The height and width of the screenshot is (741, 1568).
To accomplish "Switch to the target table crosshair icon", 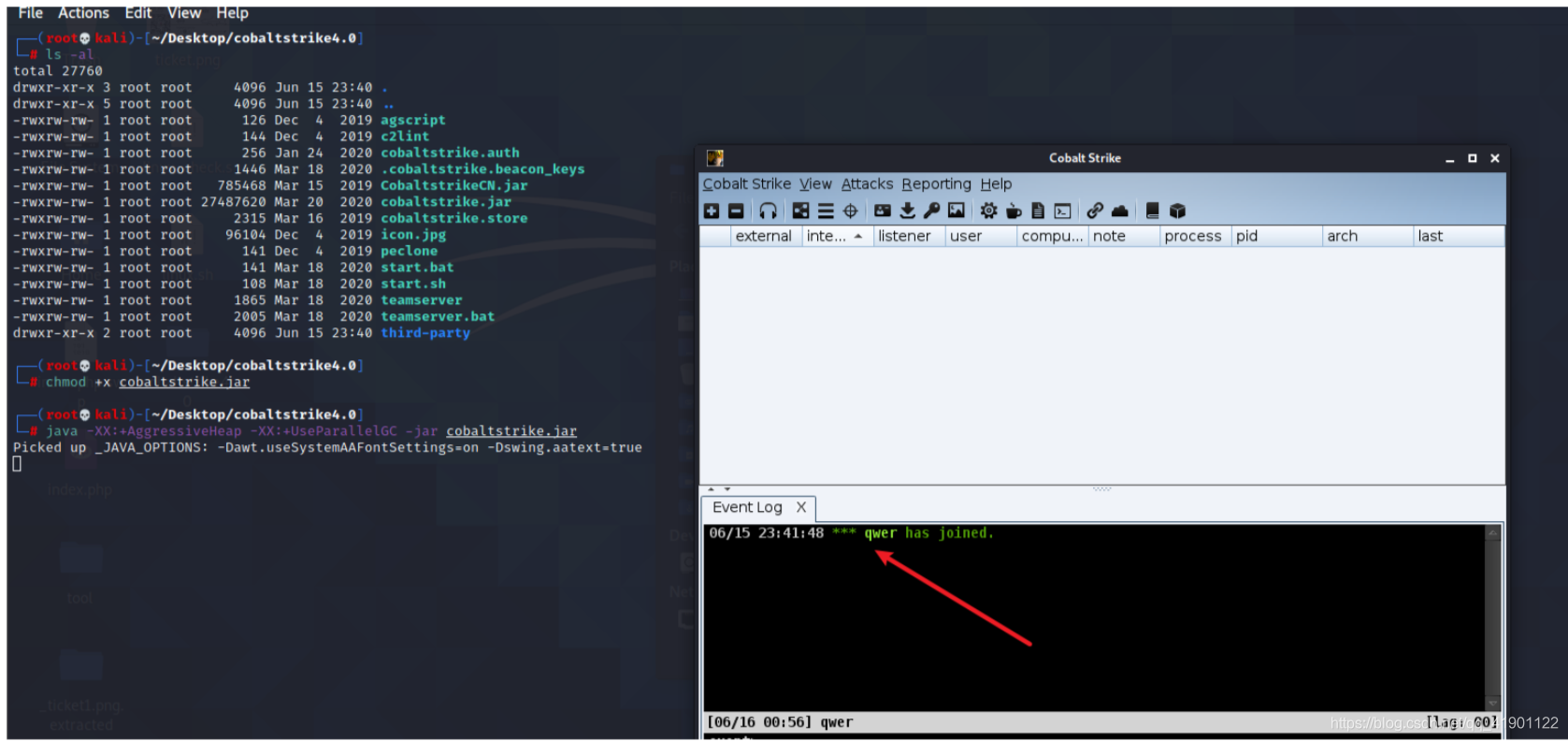I will (x=851, y=211).
